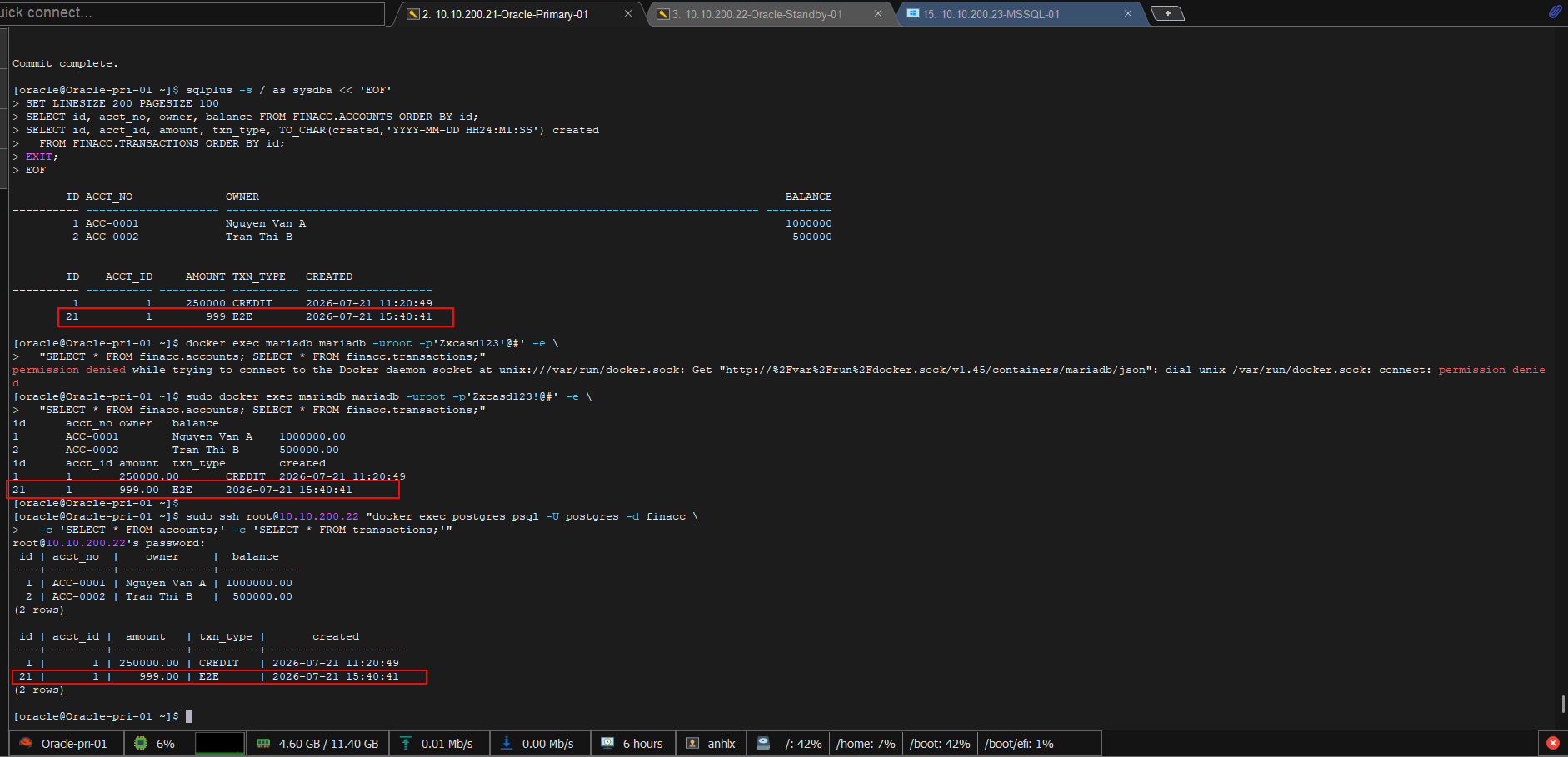Image resolution: width=1568 pixels, height=757 pixels.
Task: Click the Oracle-pri-01 hostname label
Action: [74, 744]
